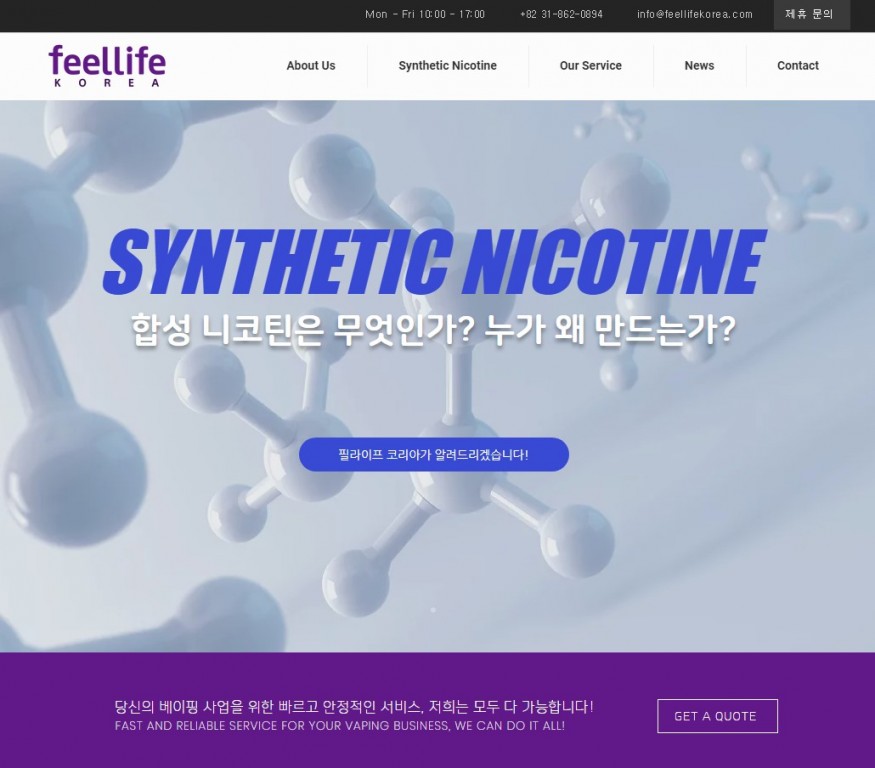Click the KOREA text under the logo
This screenshot has height=768, width=875.
pyautogui.click(x=107, y=83)
